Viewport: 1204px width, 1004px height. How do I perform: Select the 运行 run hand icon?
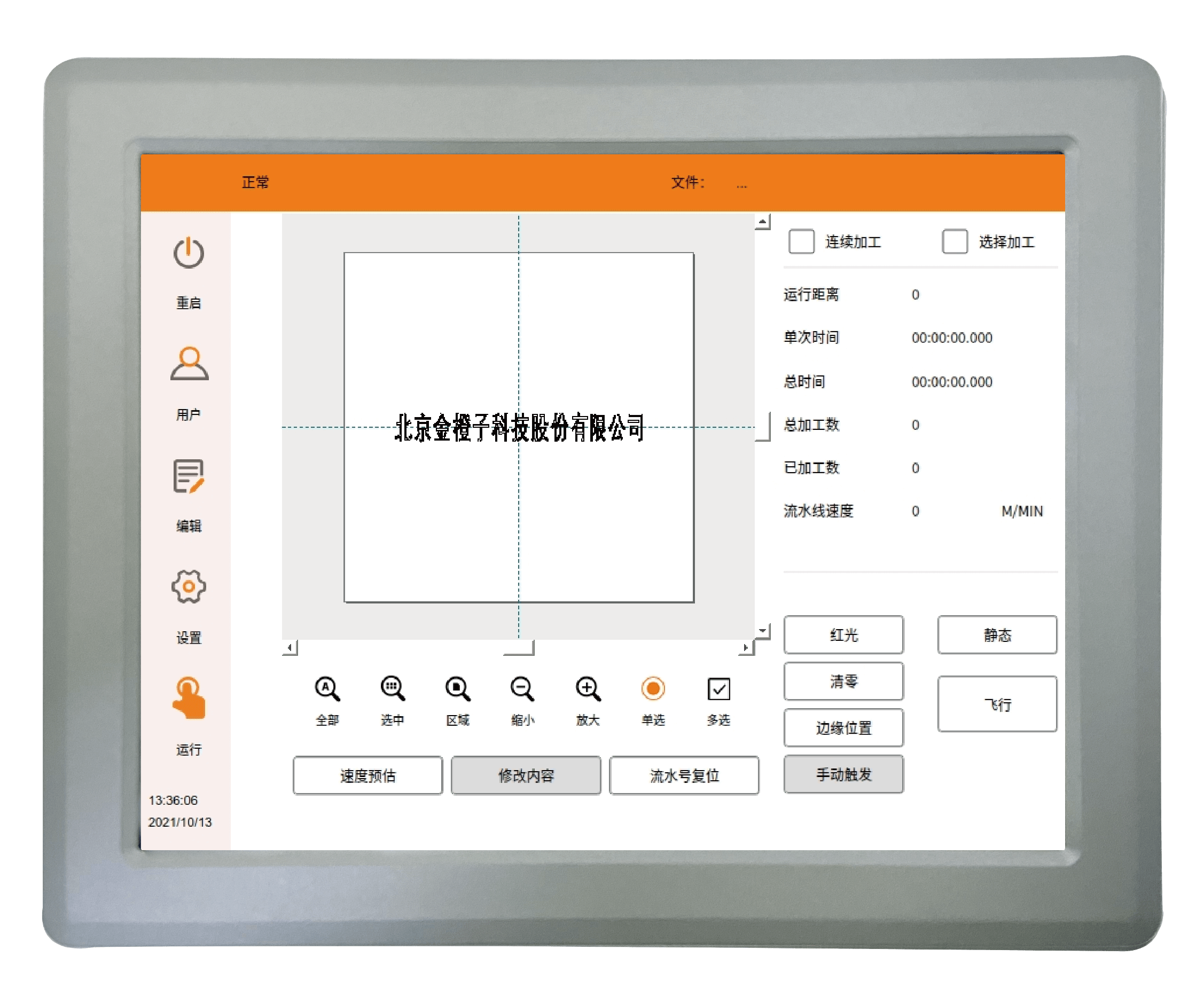(x=189, y=698)
